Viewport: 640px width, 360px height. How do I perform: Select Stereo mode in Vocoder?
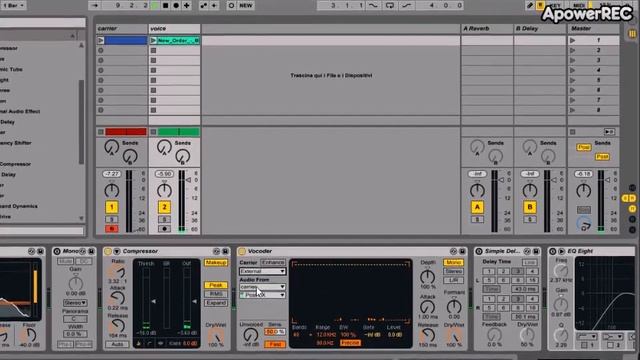(453, 271)
